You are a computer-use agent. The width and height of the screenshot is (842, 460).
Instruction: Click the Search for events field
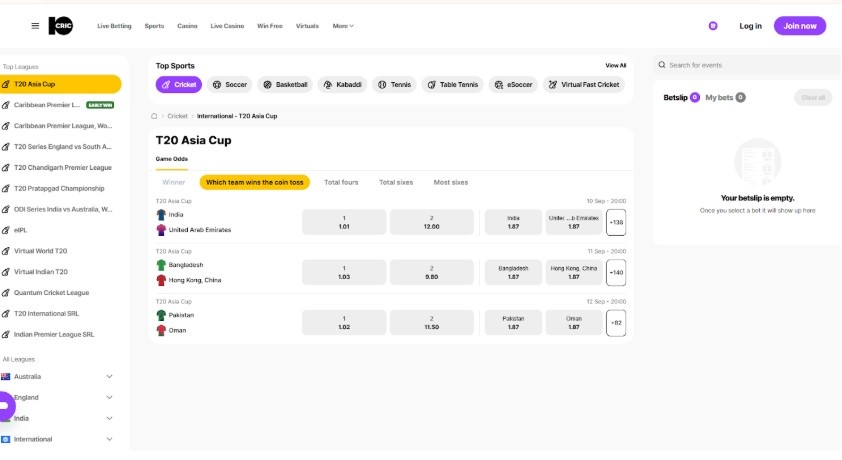coord(747,65)
